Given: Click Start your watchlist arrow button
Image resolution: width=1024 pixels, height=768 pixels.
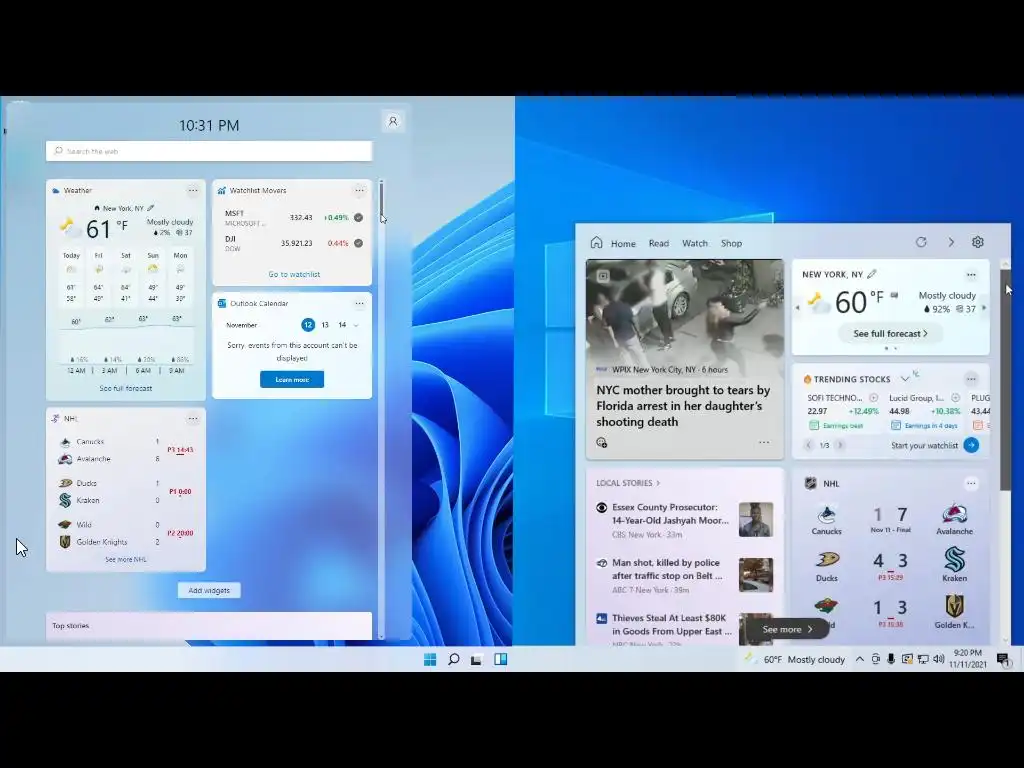Looking at the screenshot, I should click(x=971, y=445).
